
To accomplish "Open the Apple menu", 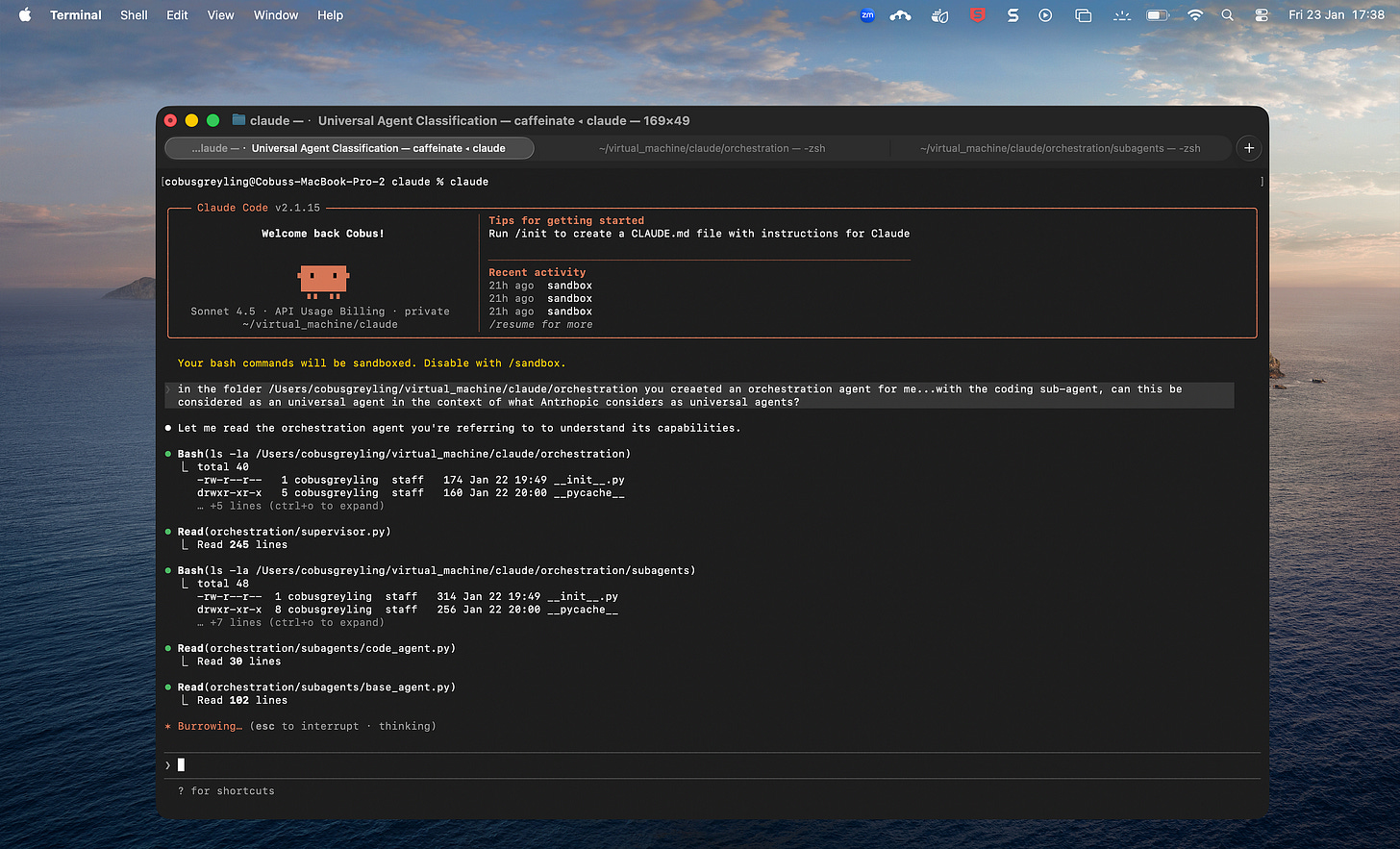I will point(25,14).
